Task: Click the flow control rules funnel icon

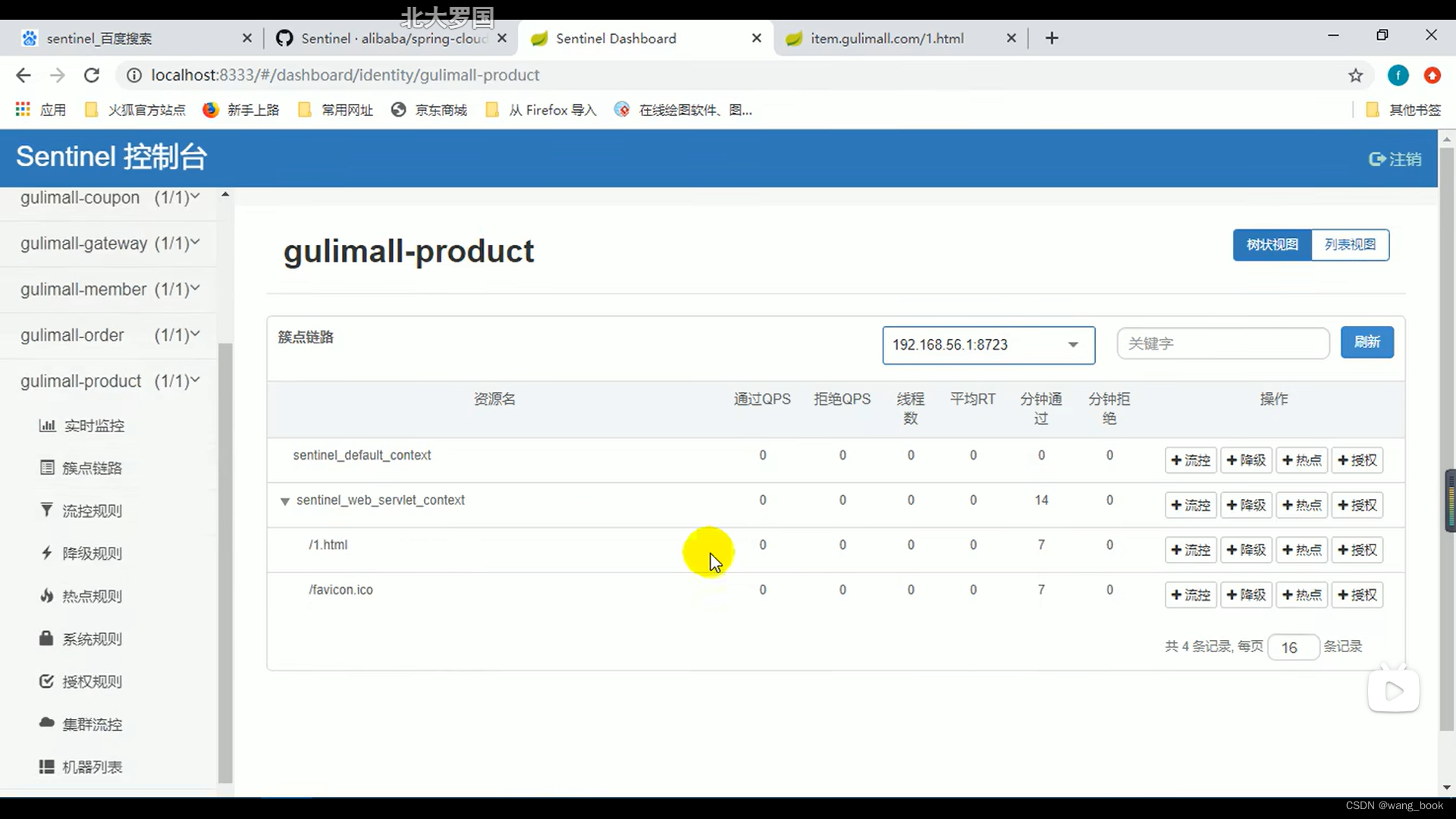Action: click(47, 510)
